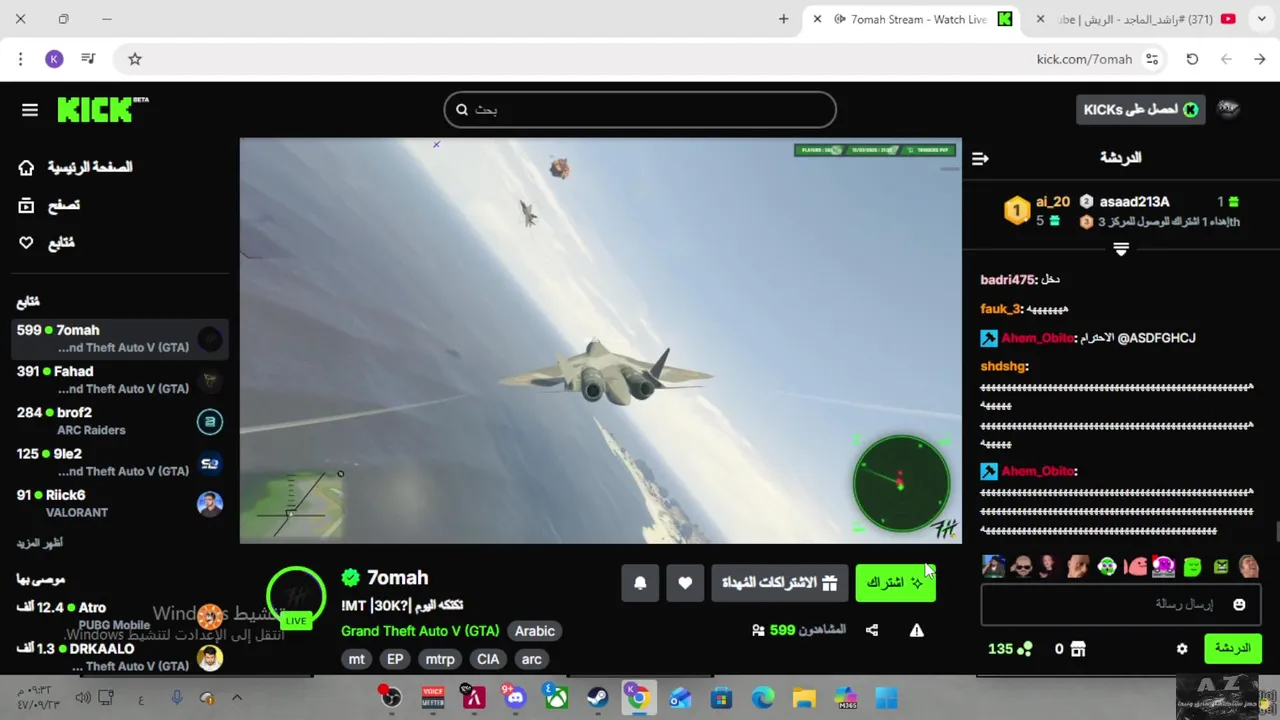Go to الصفحة الرئيسية home in sidebar

pyautogui.click(x=75, y=167)
